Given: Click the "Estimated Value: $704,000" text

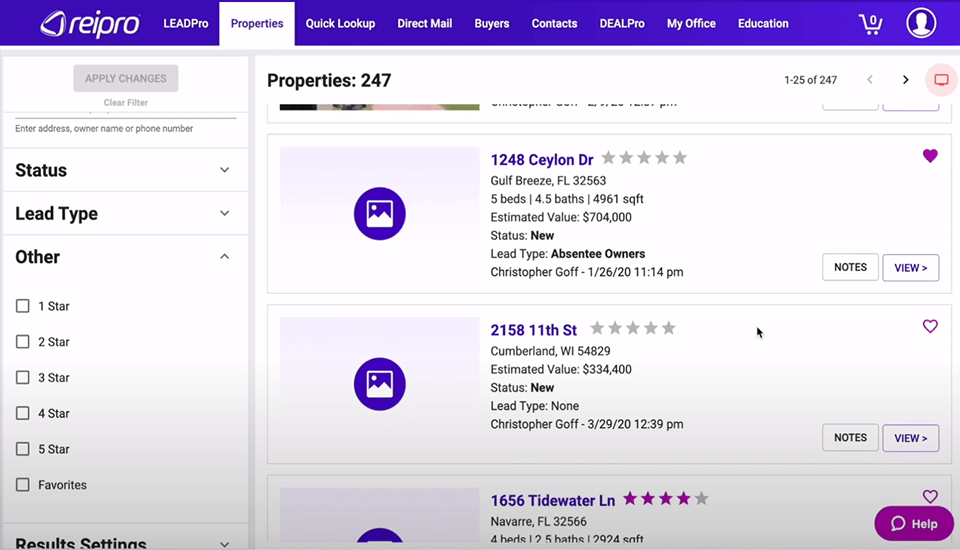Looking at the screenshot, I should (x=561, y=217).
